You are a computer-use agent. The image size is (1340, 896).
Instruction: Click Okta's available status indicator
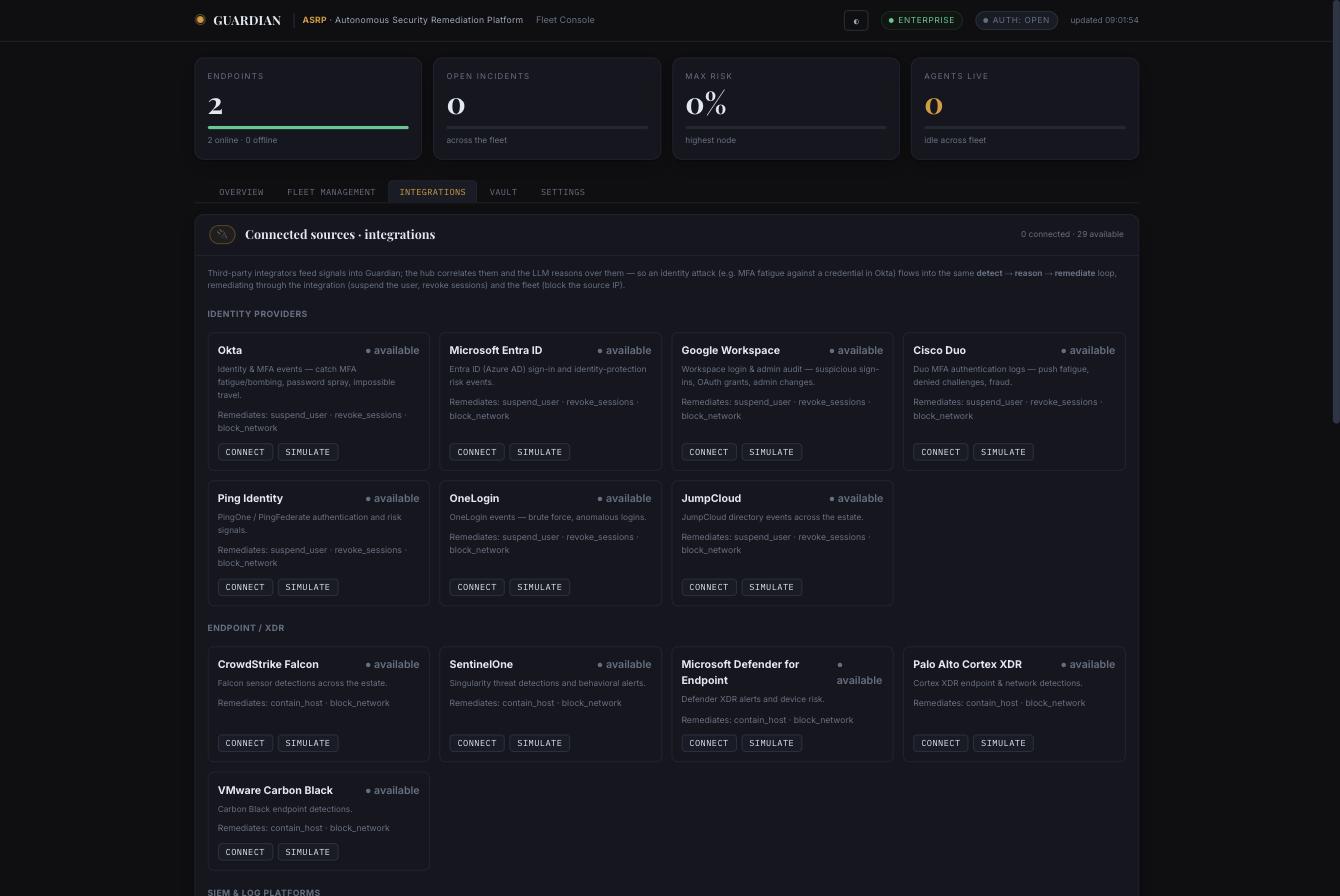(x=393, y=350)
